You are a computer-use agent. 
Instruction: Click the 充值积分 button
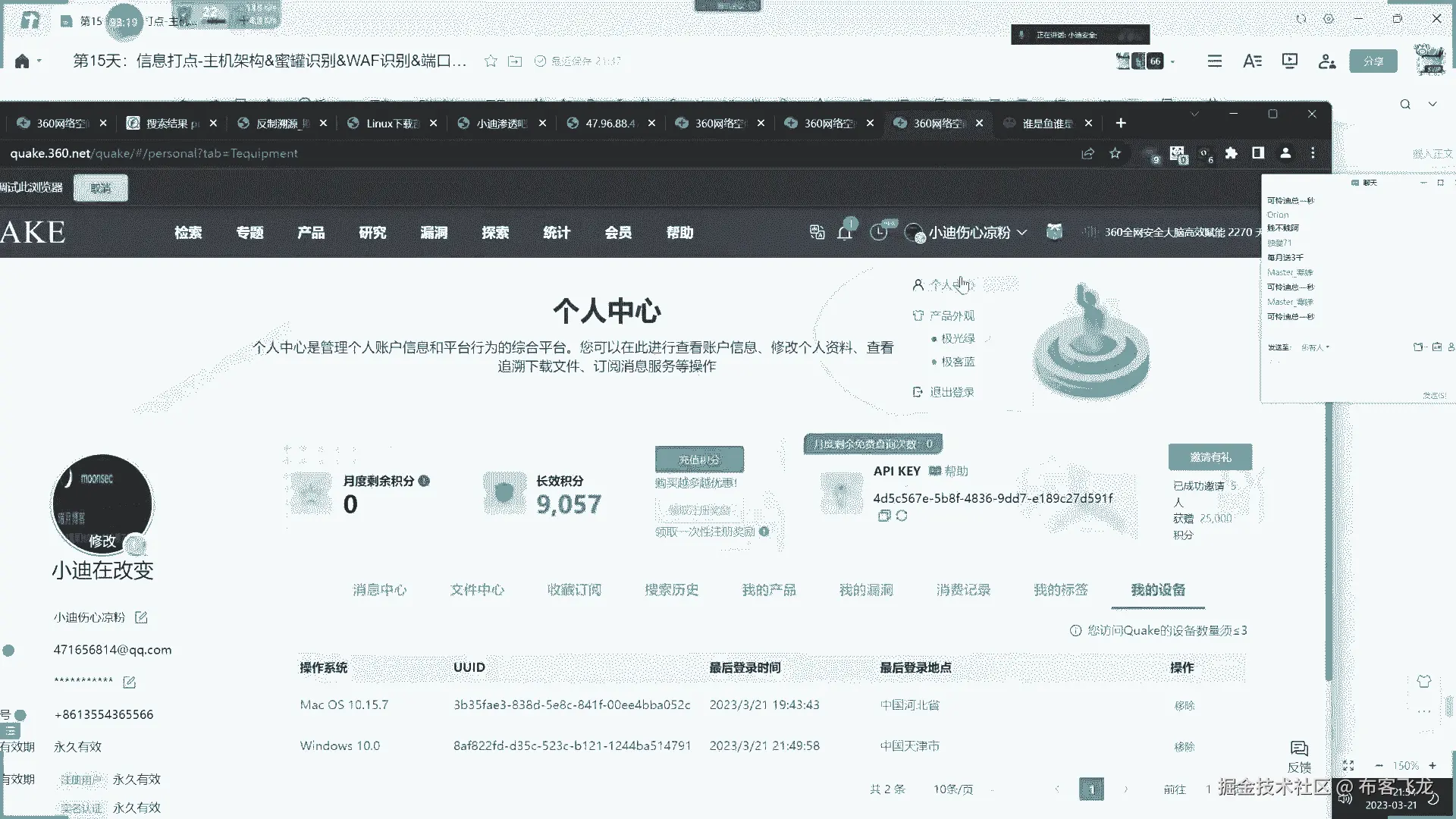point(699,460)
